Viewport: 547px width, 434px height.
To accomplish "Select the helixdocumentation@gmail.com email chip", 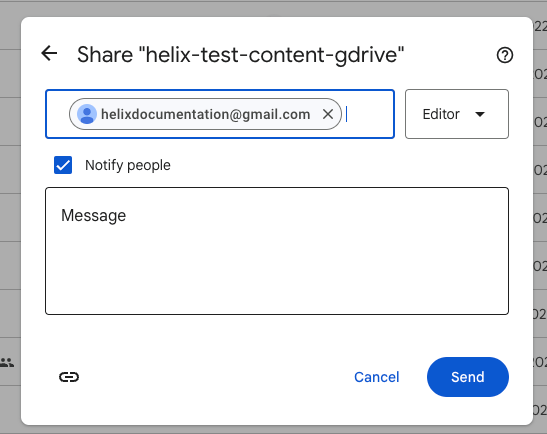I will point(205,114).
